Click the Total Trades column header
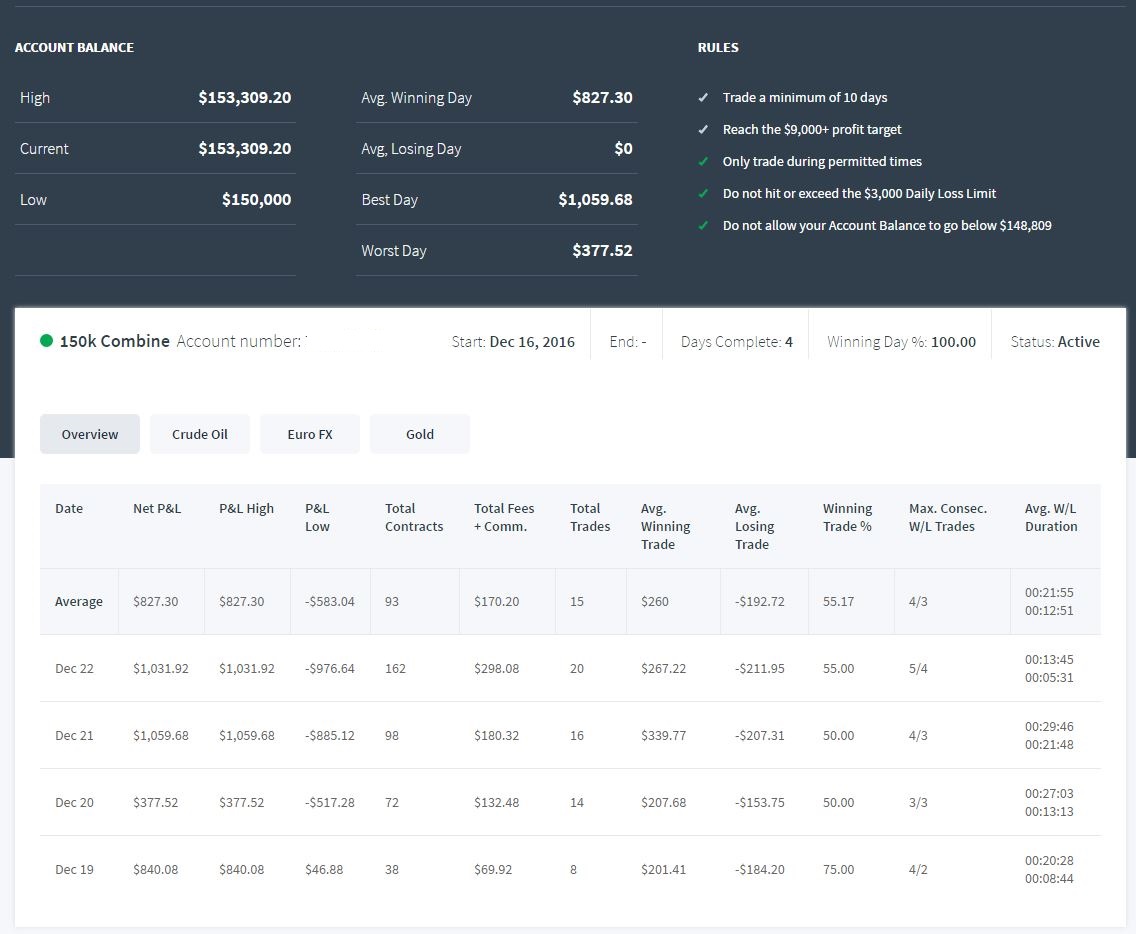Image resolution: width=1136 pixels, height=934 pixels. point(590,517)
